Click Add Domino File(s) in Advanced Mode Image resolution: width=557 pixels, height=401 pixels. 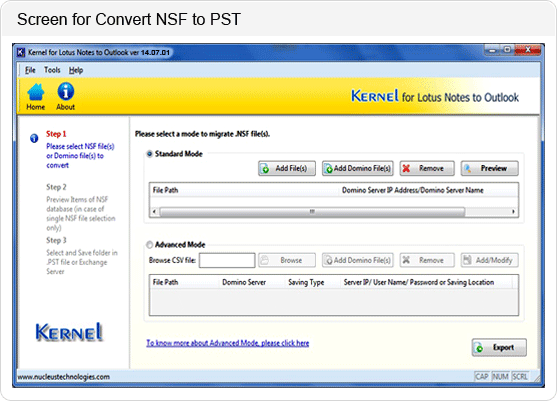pos(358,260)
